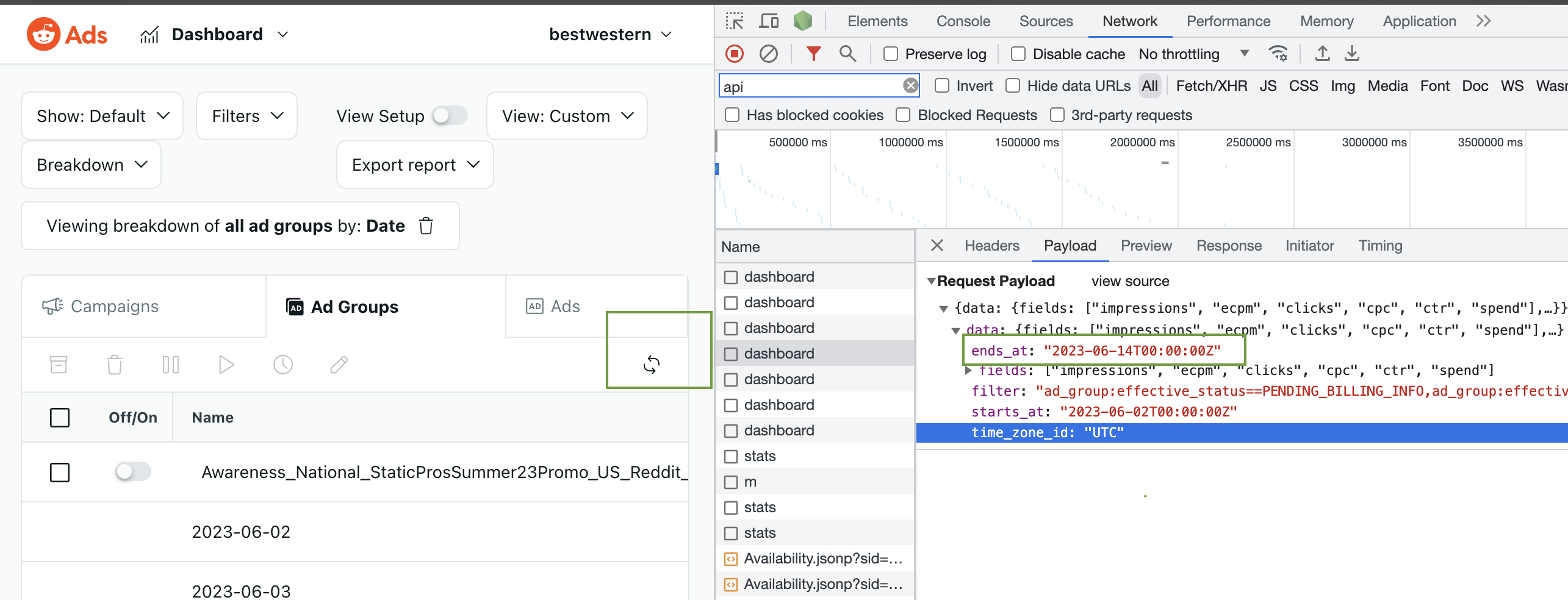Click the pencil edit icon
The width and height of the screenshot is (1568, 600).
pos(339,364)
